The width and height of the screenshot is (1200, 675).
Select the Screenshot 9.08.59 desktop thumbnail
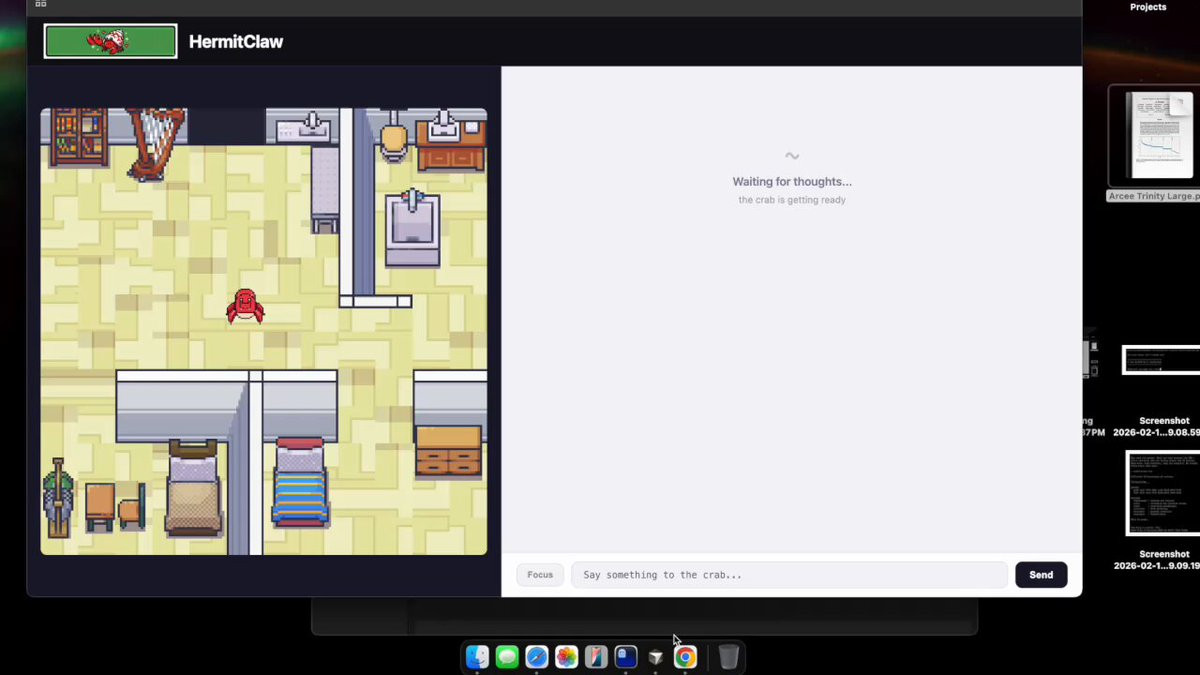pyautogui.click(x=1162, y=360)
